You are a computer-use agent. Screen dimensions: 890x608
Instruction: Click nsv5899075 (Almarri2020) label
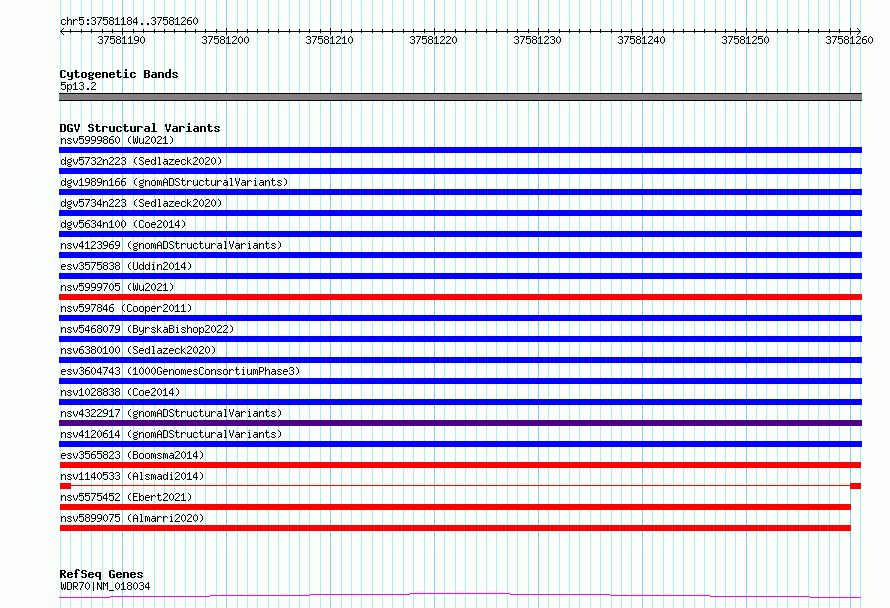pos(132,518)
